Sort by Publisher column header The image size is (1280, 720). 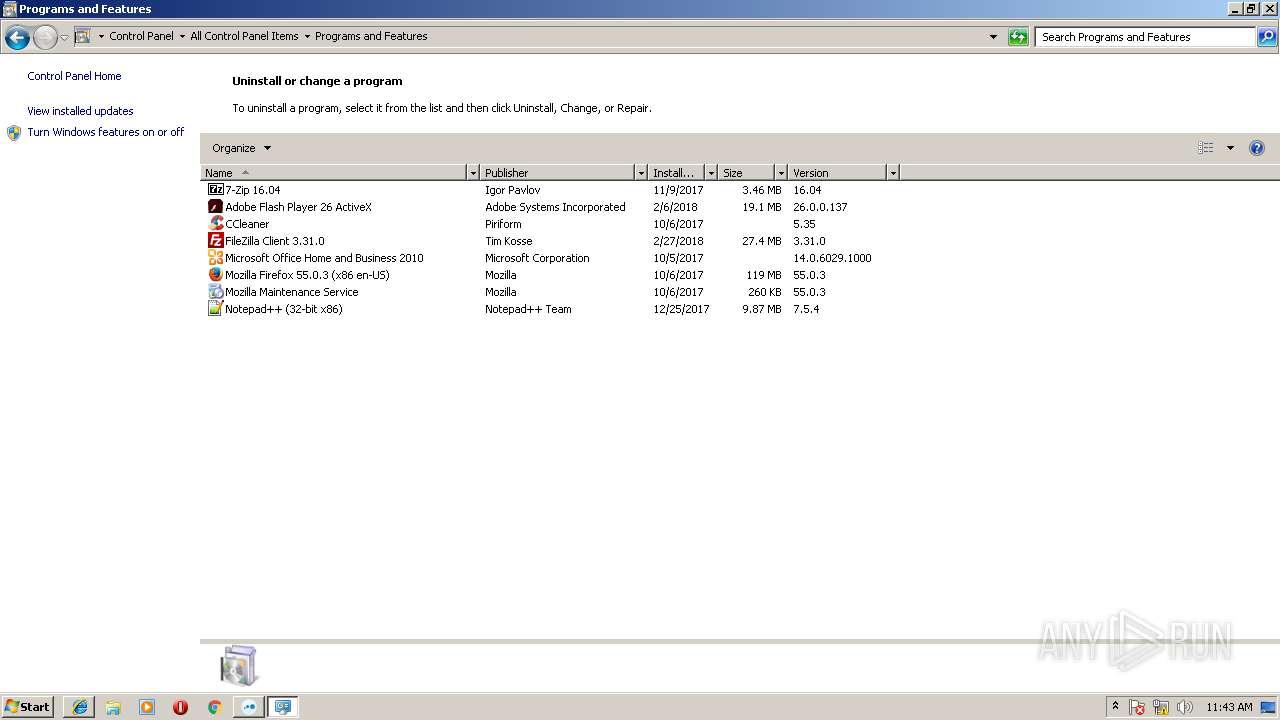(557, 173)
